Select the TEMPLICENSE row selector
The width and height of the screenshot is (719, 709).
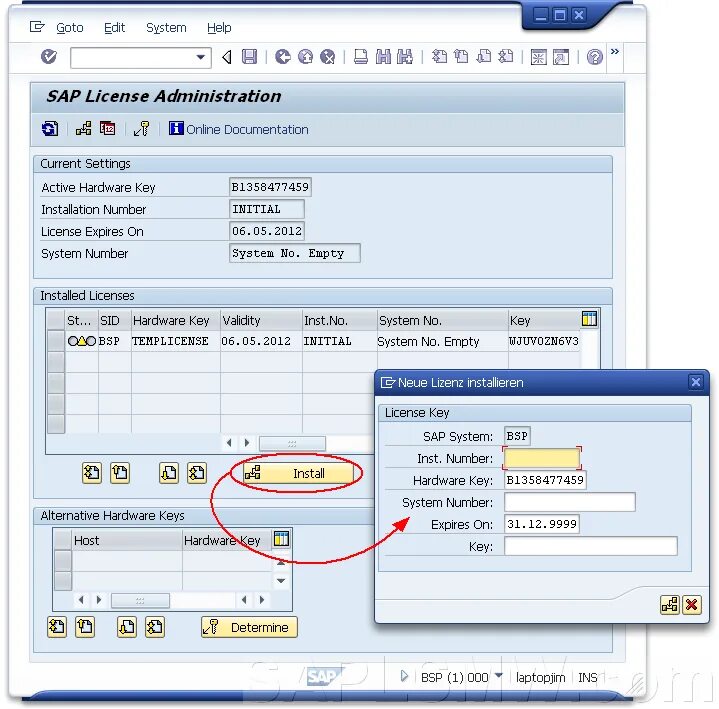tap(55, 341)
